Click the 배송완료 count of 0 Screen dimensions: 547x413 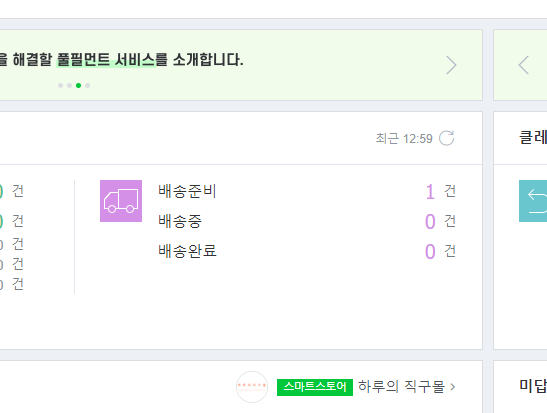[x=430, y=252]
